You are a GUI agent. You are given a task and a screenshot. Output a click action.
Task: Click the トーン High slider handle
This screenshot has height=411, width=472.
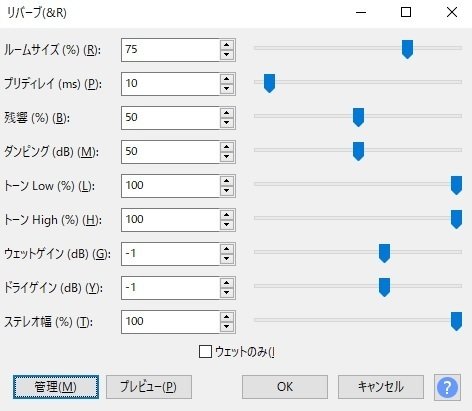pos(456,219)
